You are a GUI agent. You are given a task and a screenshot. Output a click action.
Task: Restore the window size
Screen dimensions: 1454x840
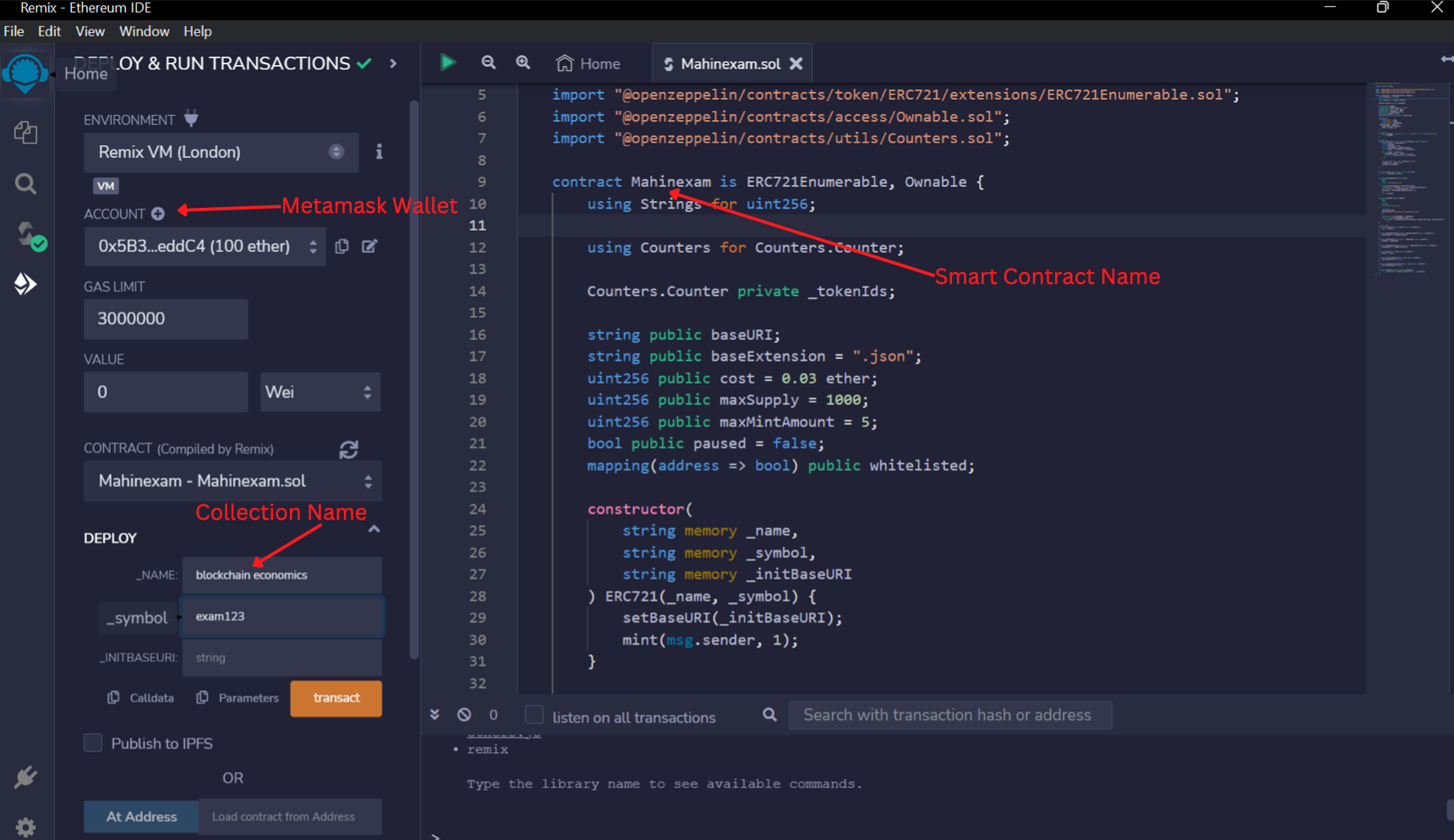point(1383,8)
